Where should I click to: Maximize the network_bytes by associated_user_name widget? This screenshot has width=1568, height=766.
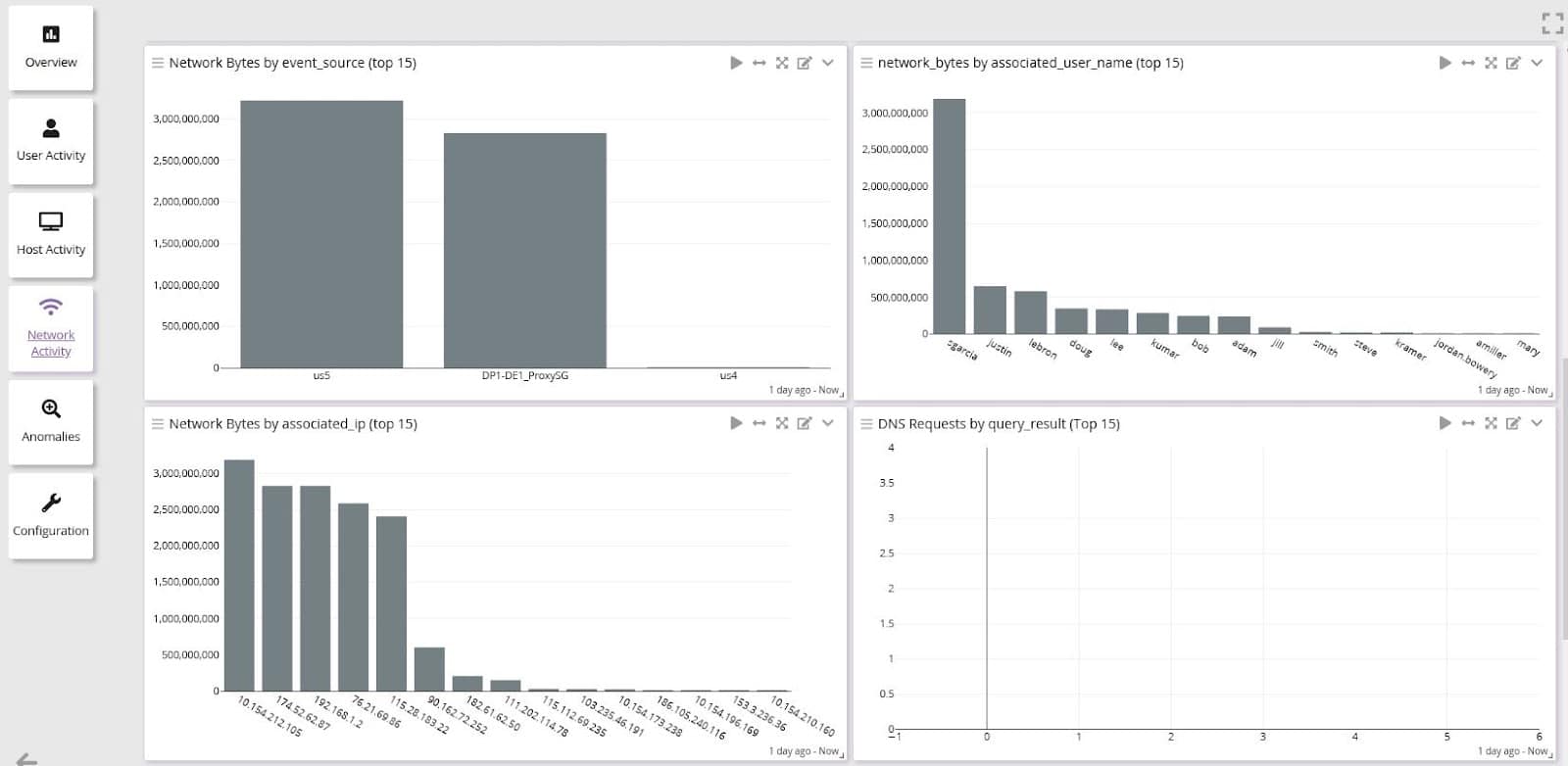coord(1491,63)
